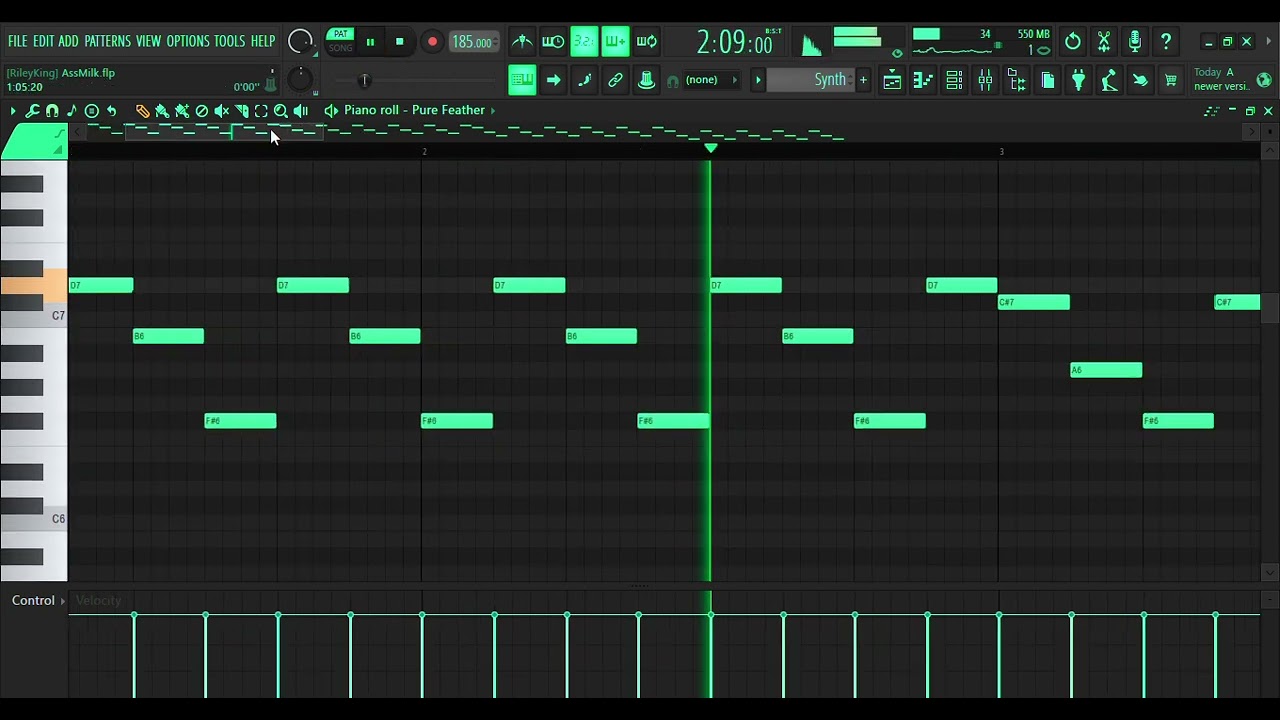The image size is (1280, 720).
Task: Add a new pattern with plus button
Action: [863, 80]
